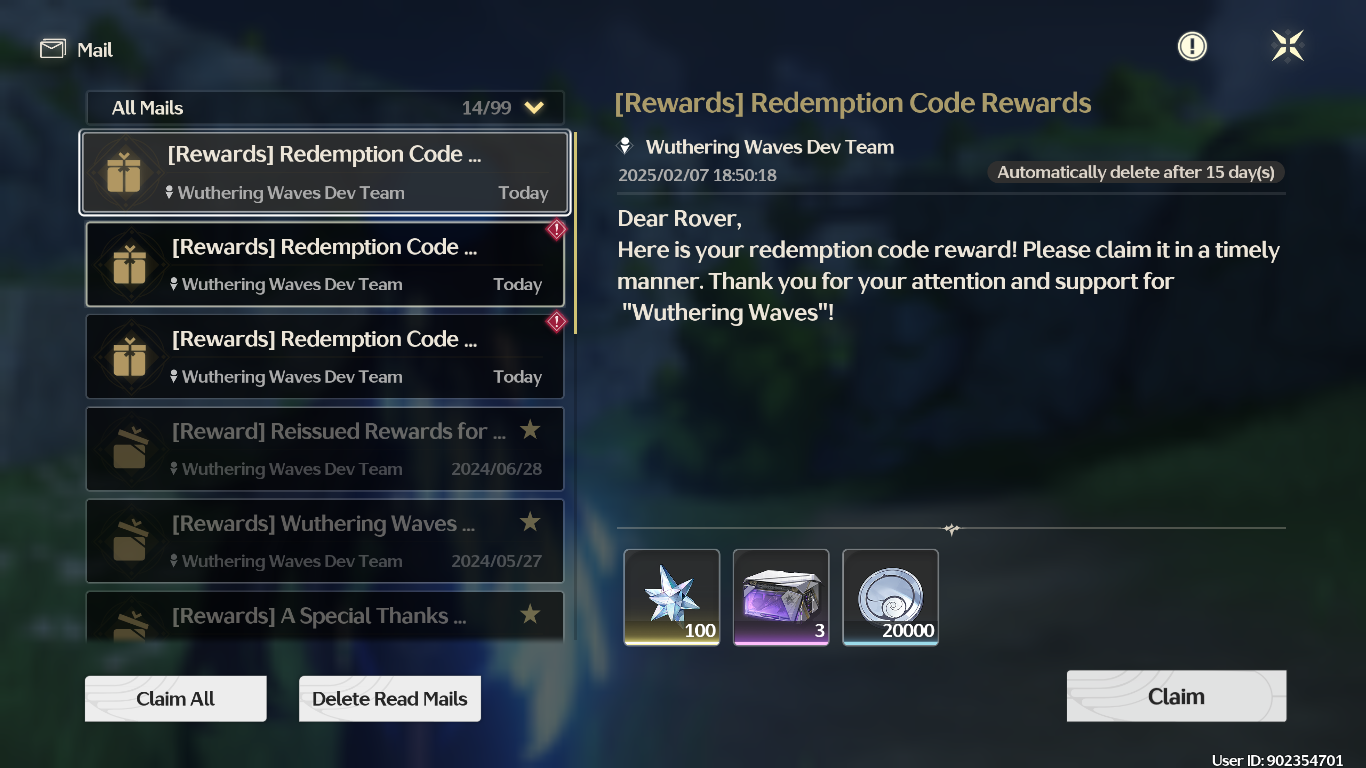Toggle the star on the 2024/05/27 mail

click(x=530, y=522)
